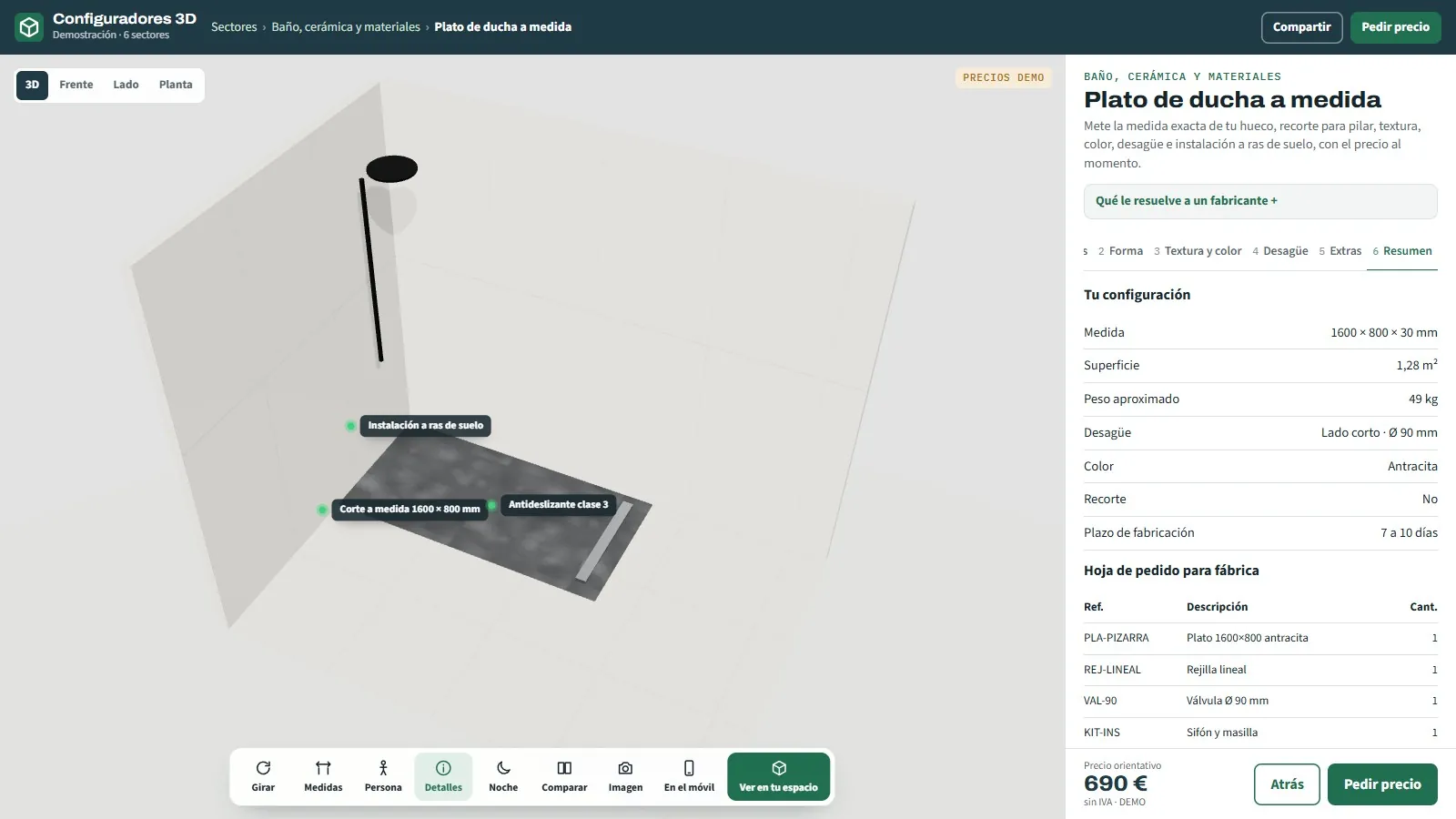
Task: Activate the Girar rotate tool
Action: click(263, 776)
